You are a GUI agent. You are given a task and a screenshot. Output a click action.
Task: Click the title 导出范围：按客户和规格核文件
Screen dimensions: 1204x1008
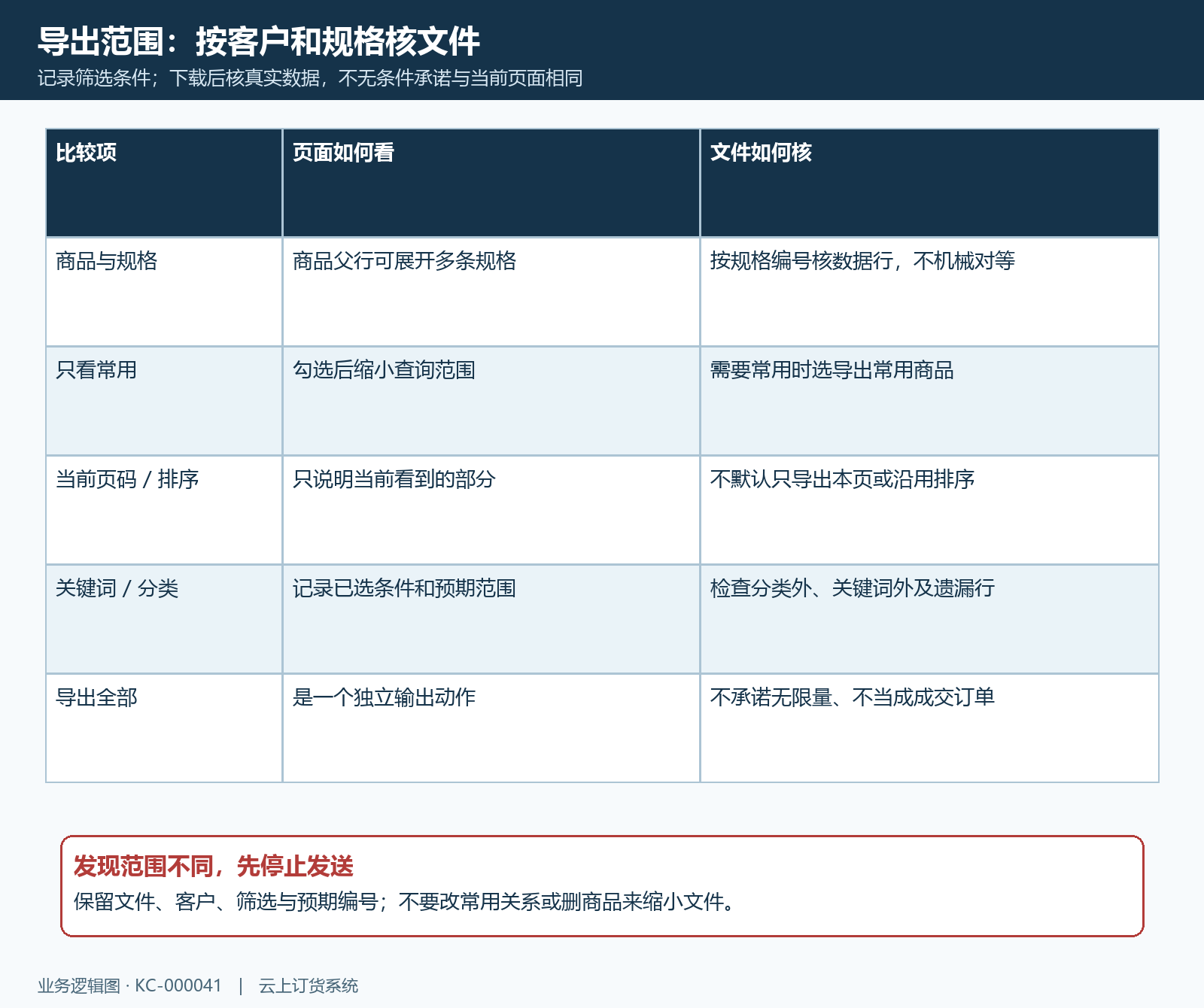coord(259,41)
